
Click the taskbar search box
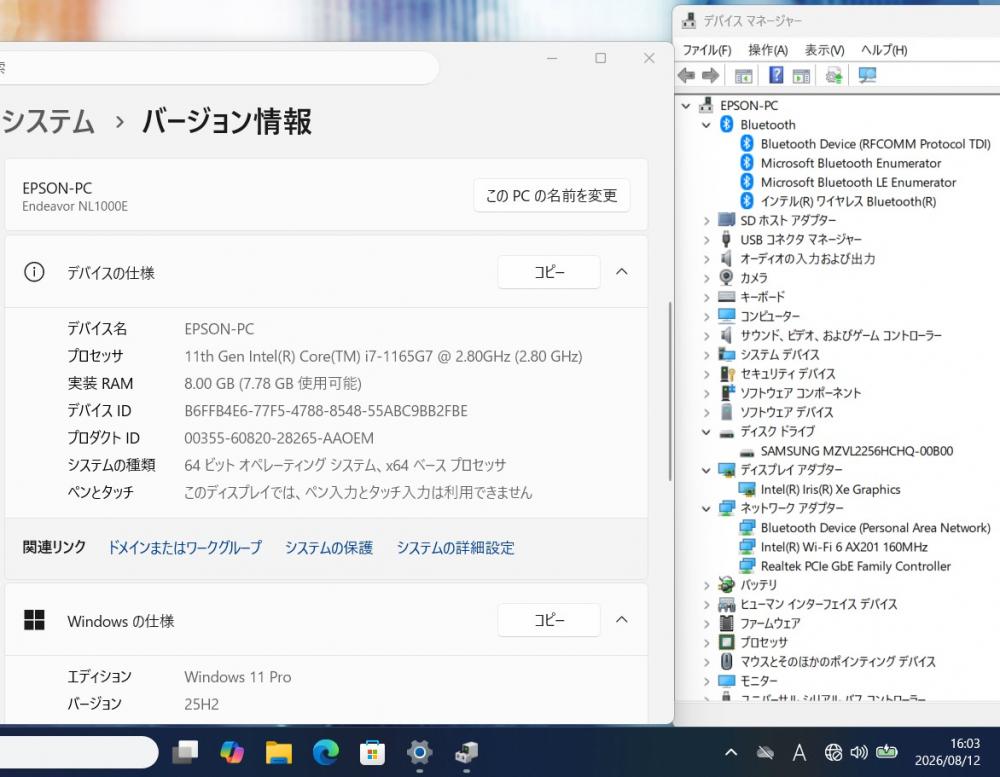point(79,752)
